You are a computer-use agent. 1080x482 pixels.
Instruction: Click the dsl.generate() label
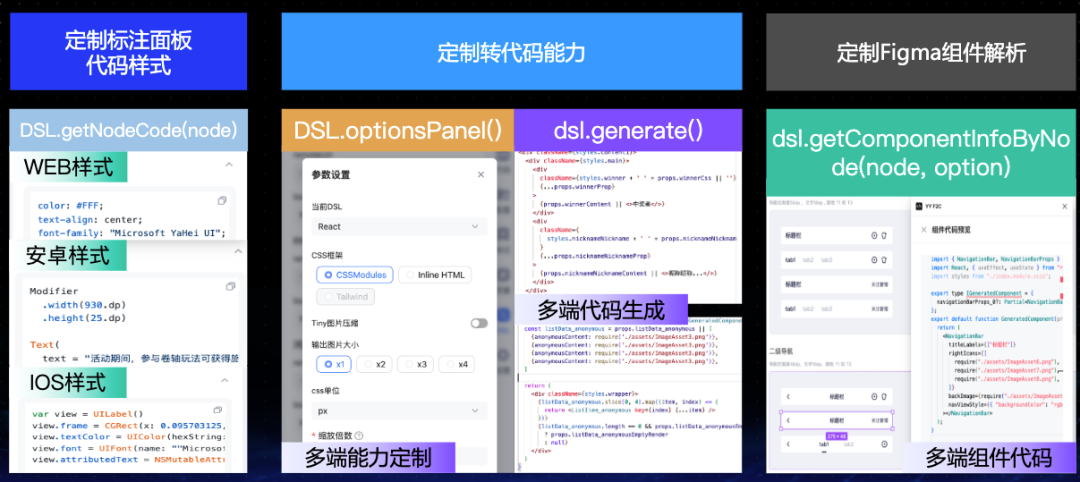pyautogui.click(x=627, y=129)
